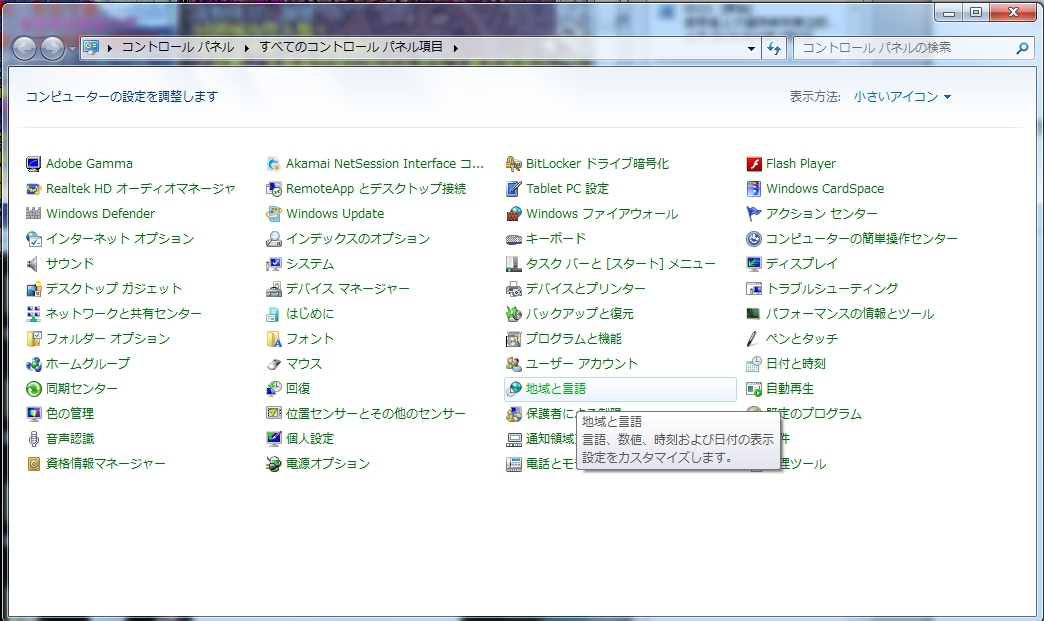The width and height of the screenshot is (1044, 621).
Task: Open the パフォーマンスの情報とツール link
Action: coord(849,313)
